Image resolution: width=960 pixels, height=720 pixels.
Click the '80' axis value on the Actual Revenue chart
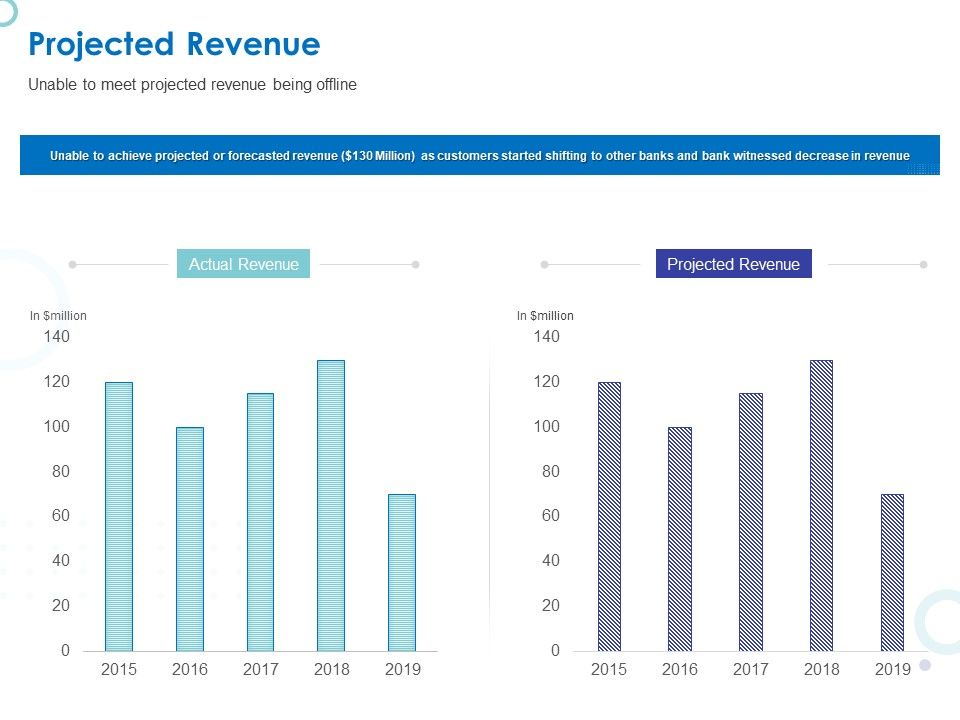coord(61,471)
